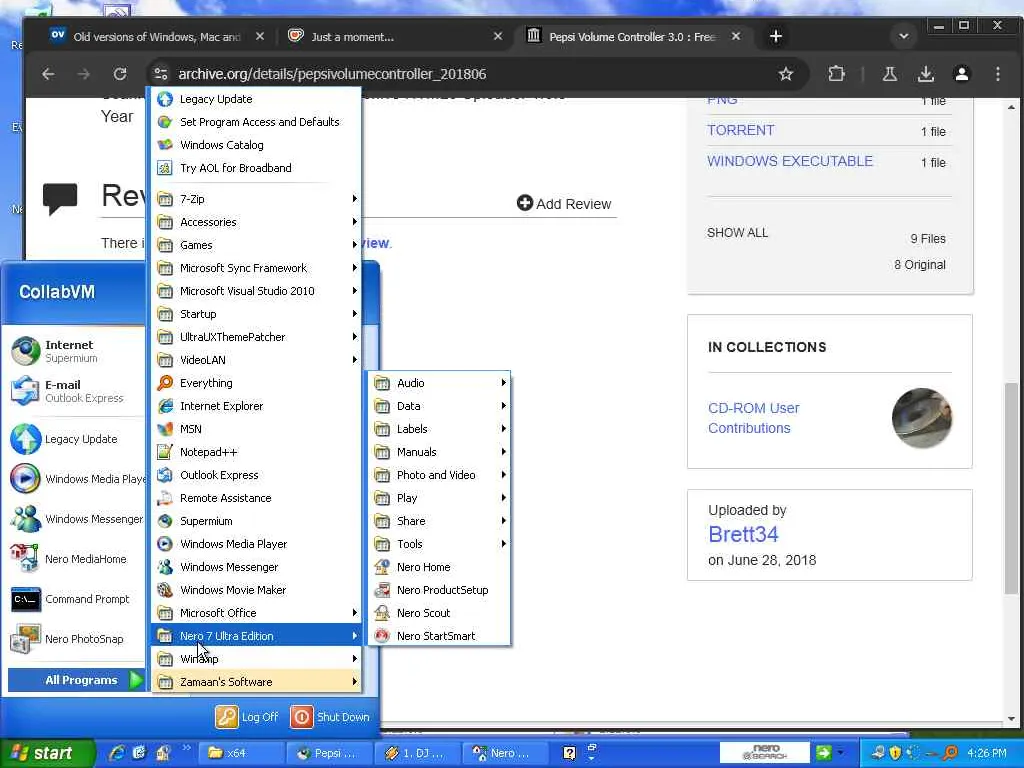
Task: Open Outlook Express in programs list
Action: (257, 475)
